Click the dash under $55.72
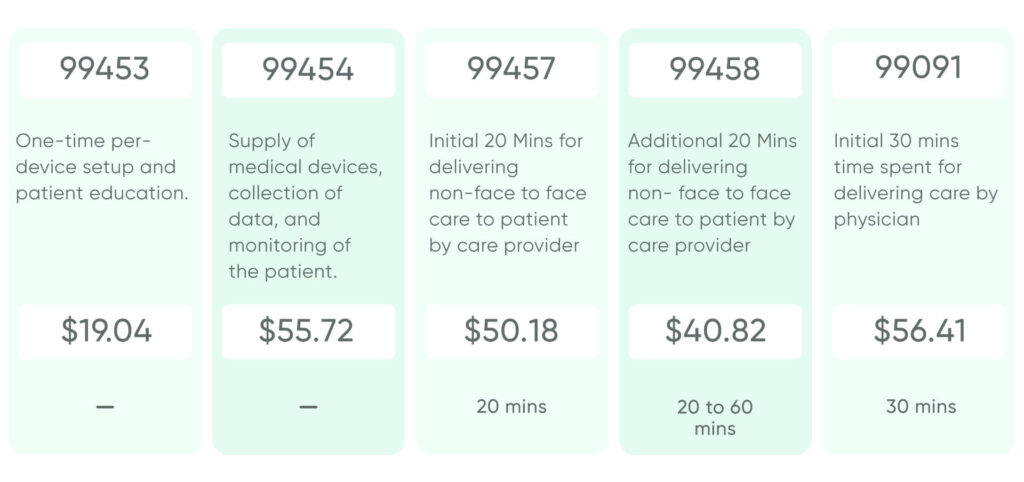1024x482 pixels. click(308, 407)
